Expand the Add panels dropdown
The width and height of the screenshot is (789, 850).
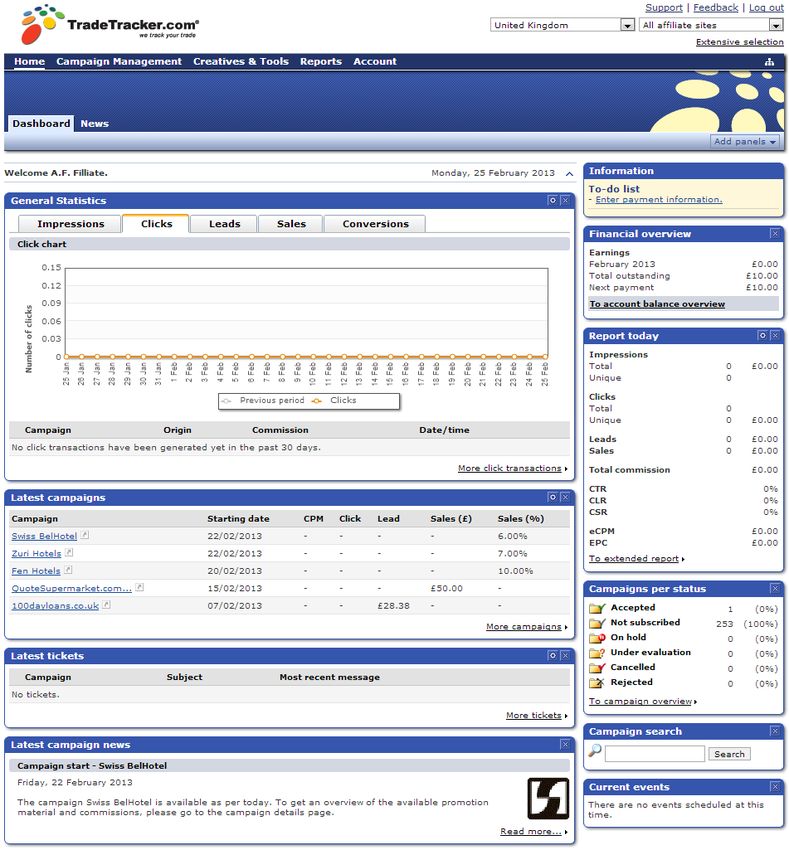coord(745,142)
